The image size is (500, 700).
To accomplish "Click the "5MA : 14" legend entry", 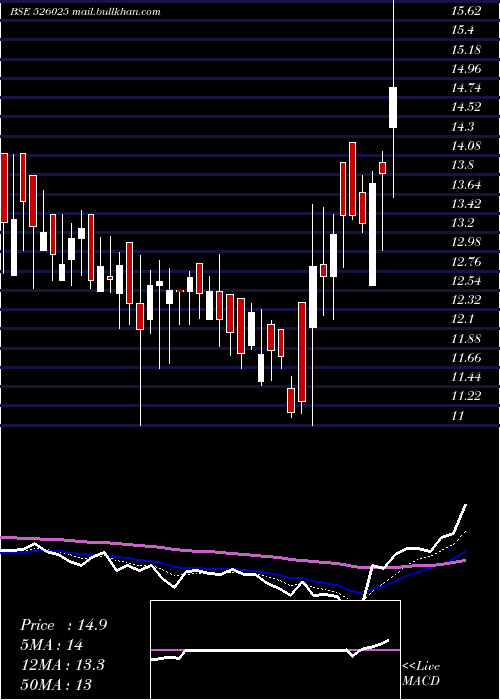I will [51, 645].
